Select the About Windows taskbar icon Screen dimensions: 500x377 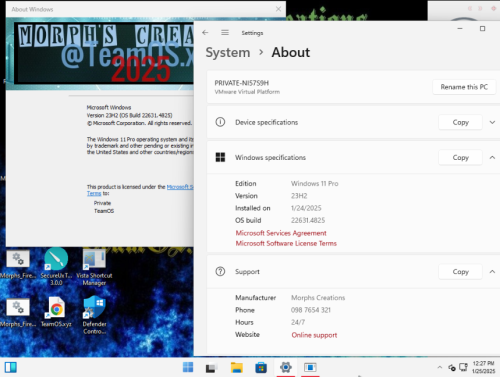310,367
